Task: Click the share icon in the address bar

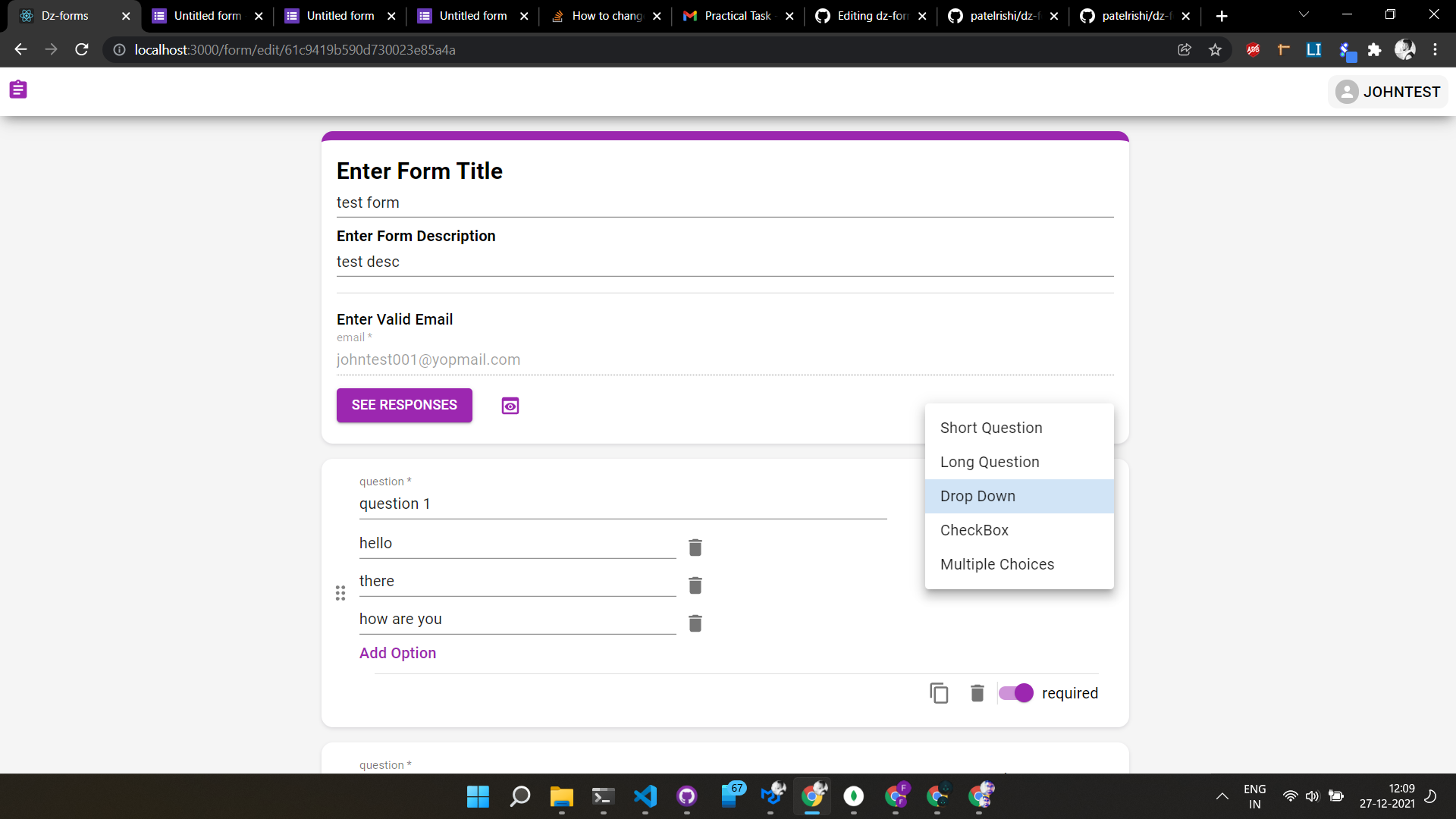Action: pos(1185,49)
